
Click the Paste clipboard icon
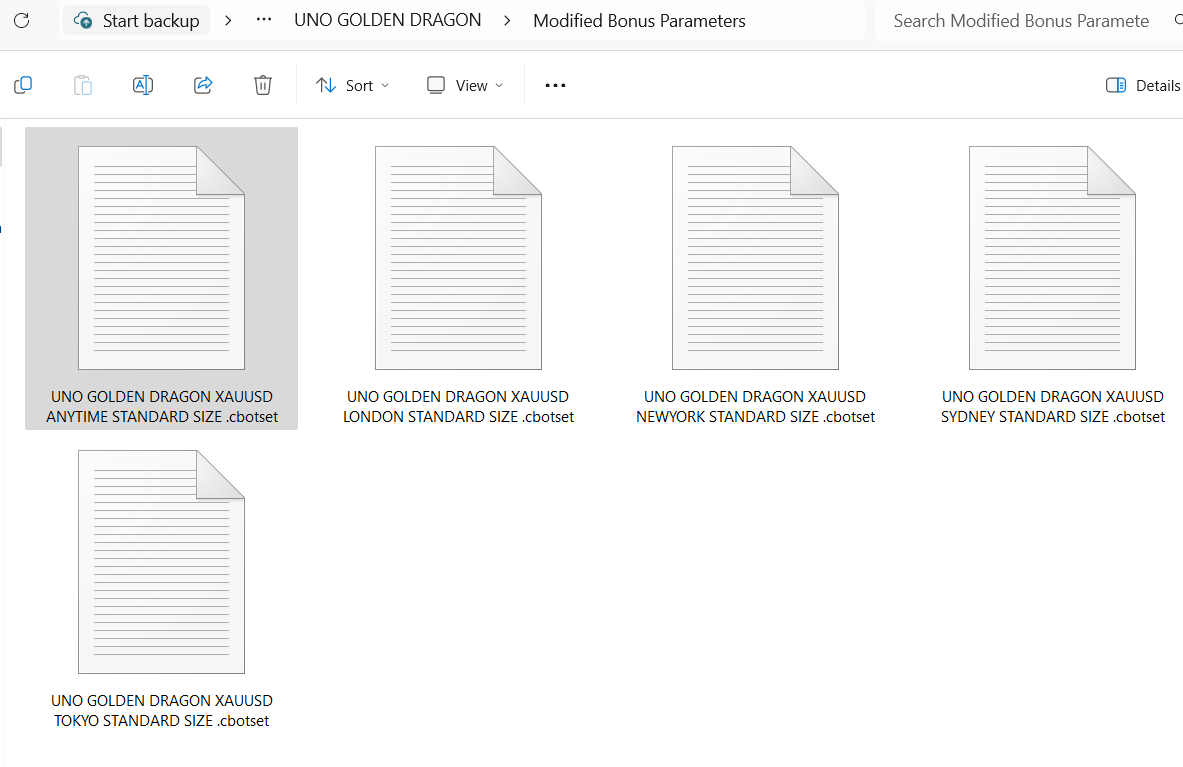83,86
